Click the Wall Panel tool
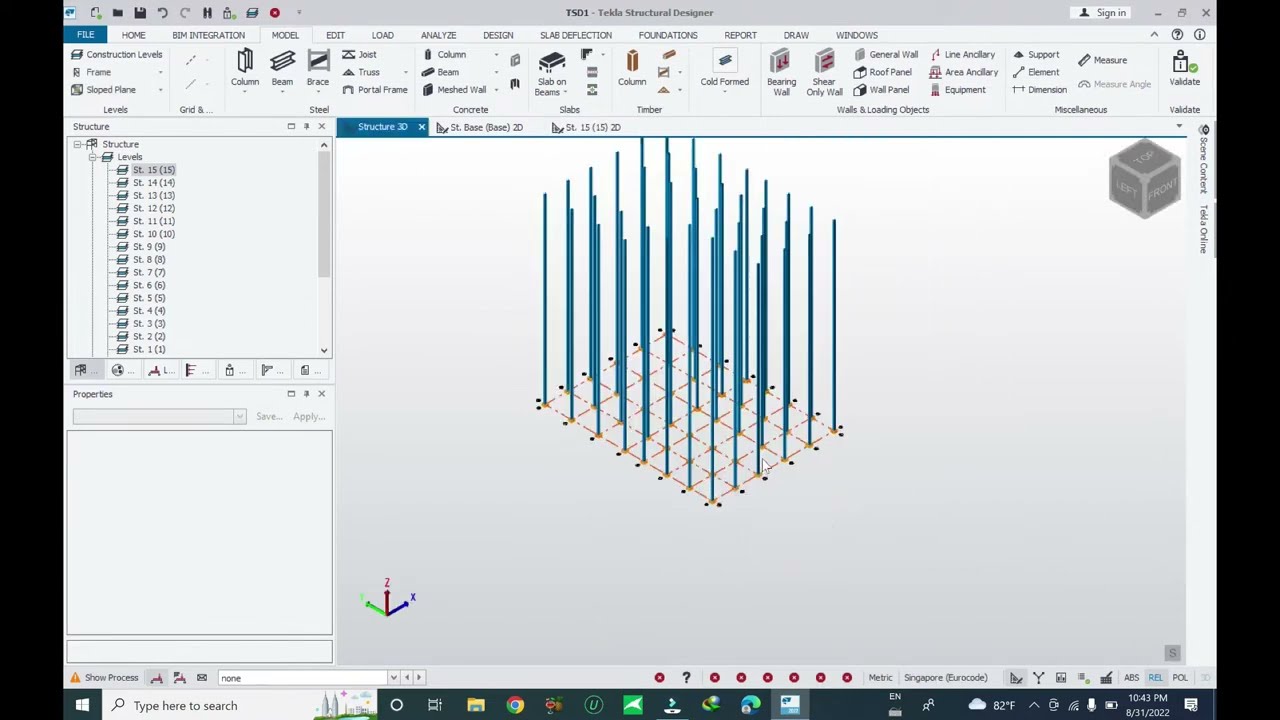1280x720 pixels. 881,90
